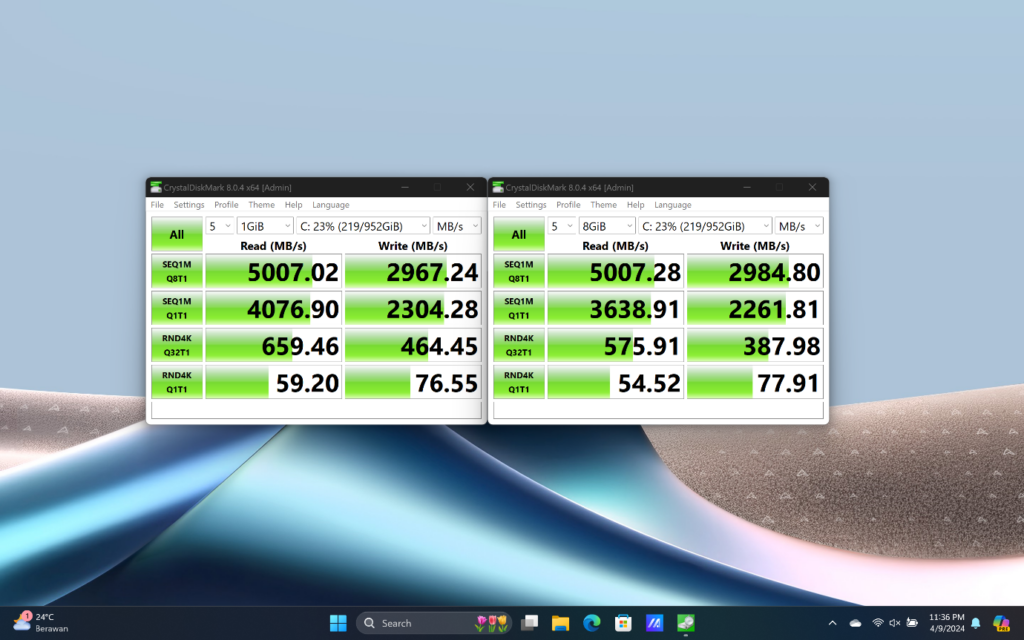Open the test count dropdown in the left window
The height and width of the screenshot is (640, 1024).
pos(220,225)
